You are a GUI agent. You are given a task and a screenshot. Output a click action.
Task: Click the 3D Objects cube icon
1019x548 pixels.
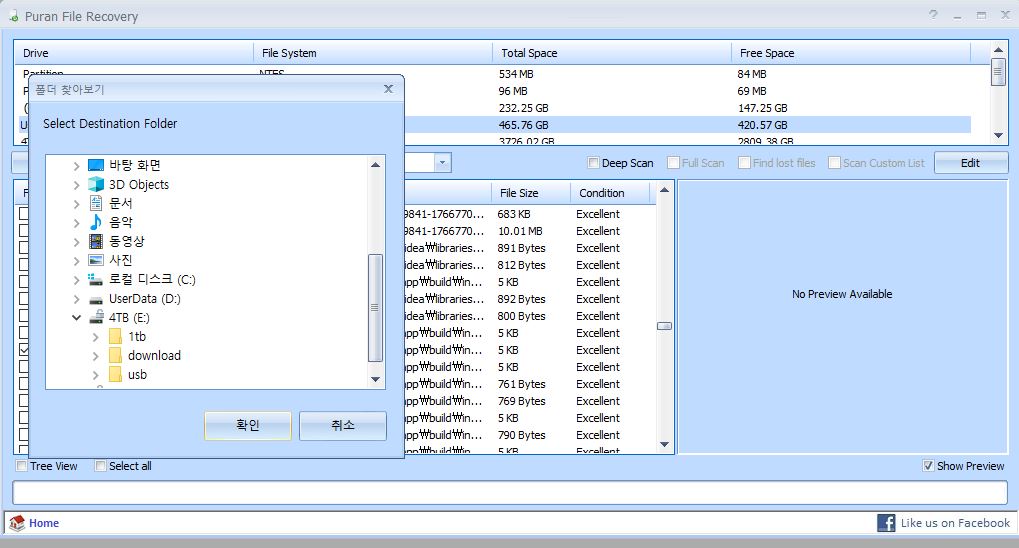tap(96, 184)
